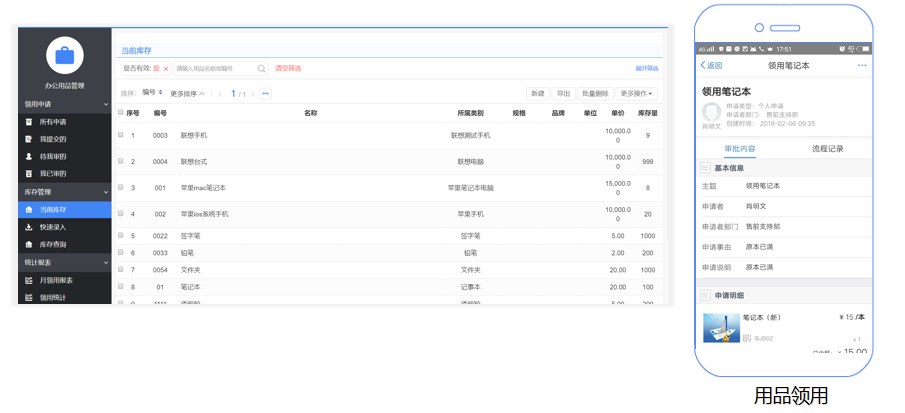Remove the 是否有效 filter with red X
Screen dimensions: 905x413
pyautogui.click(x=166, y=69)
